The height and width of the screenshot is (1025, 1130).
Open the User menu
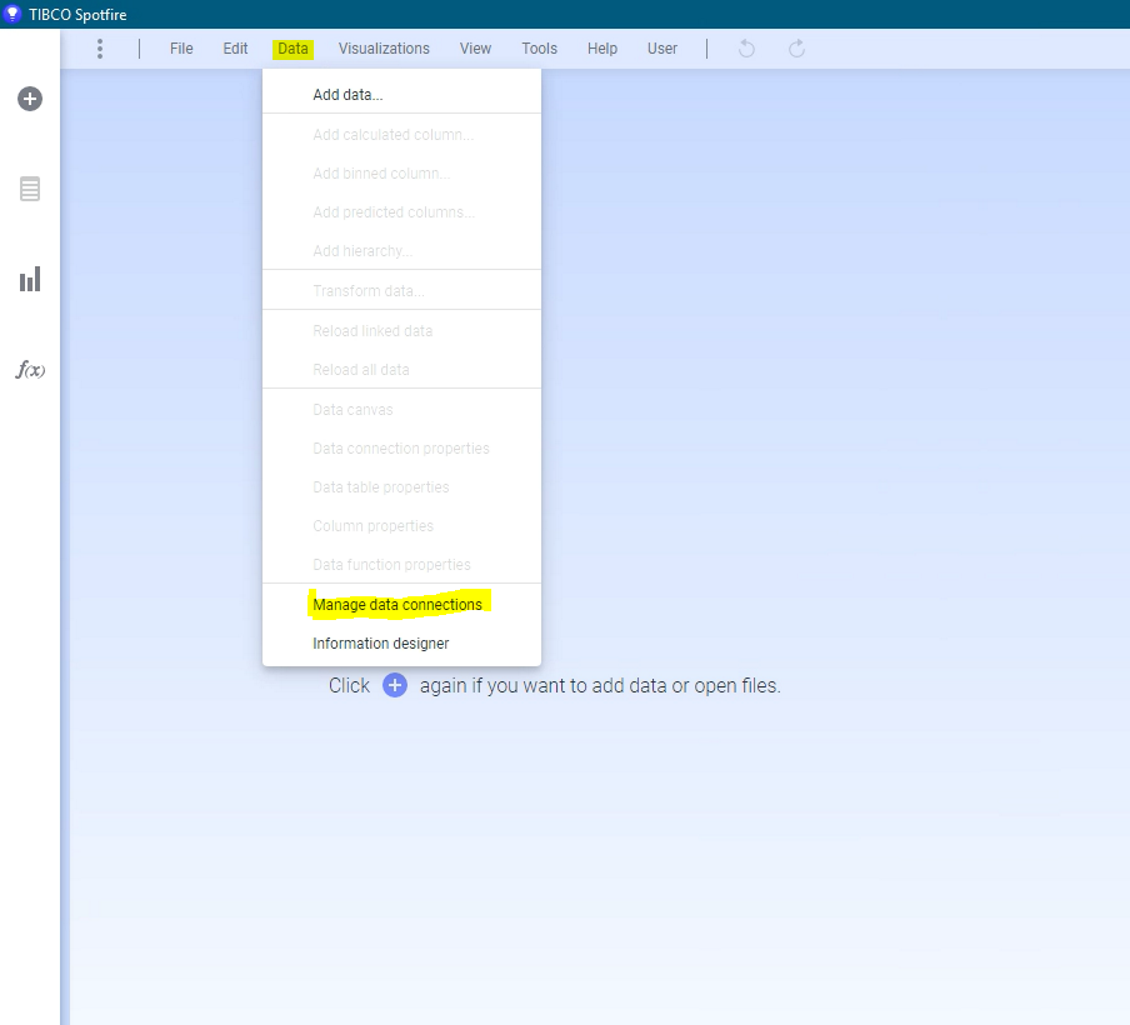click(x=662, y=49)
